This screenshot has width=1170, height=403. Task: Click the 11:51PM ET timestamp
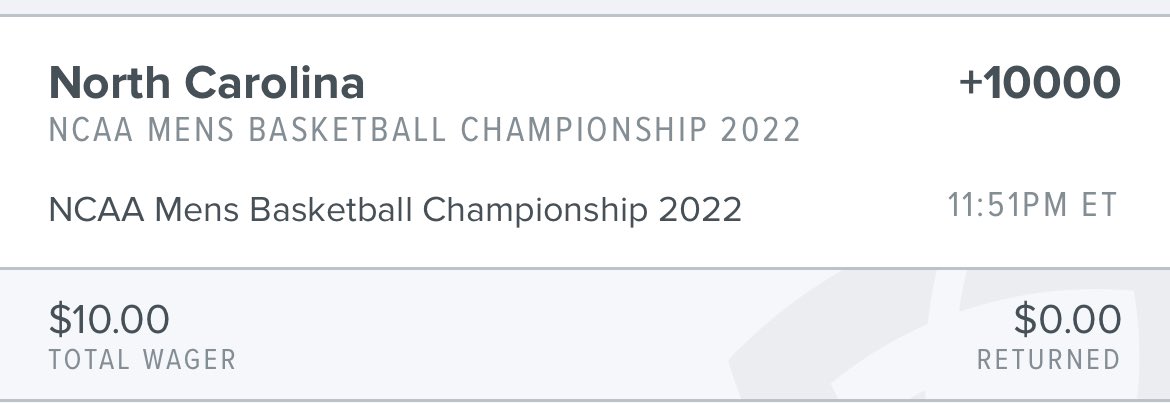point(1033,207)
